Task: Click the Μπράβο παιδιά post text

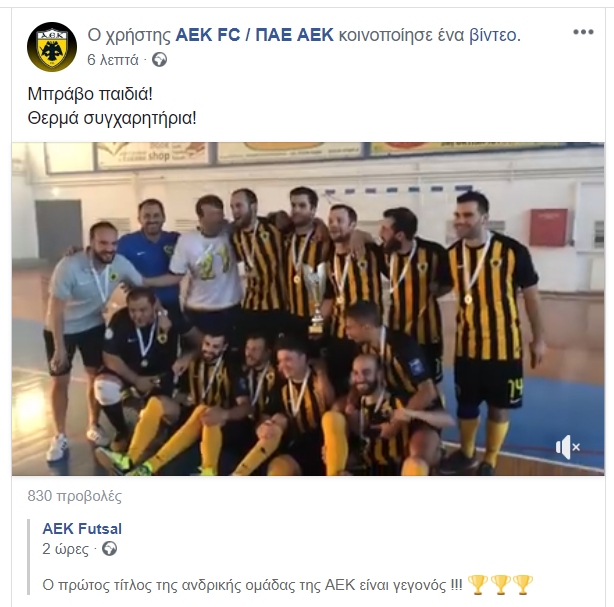Action: 90,94
